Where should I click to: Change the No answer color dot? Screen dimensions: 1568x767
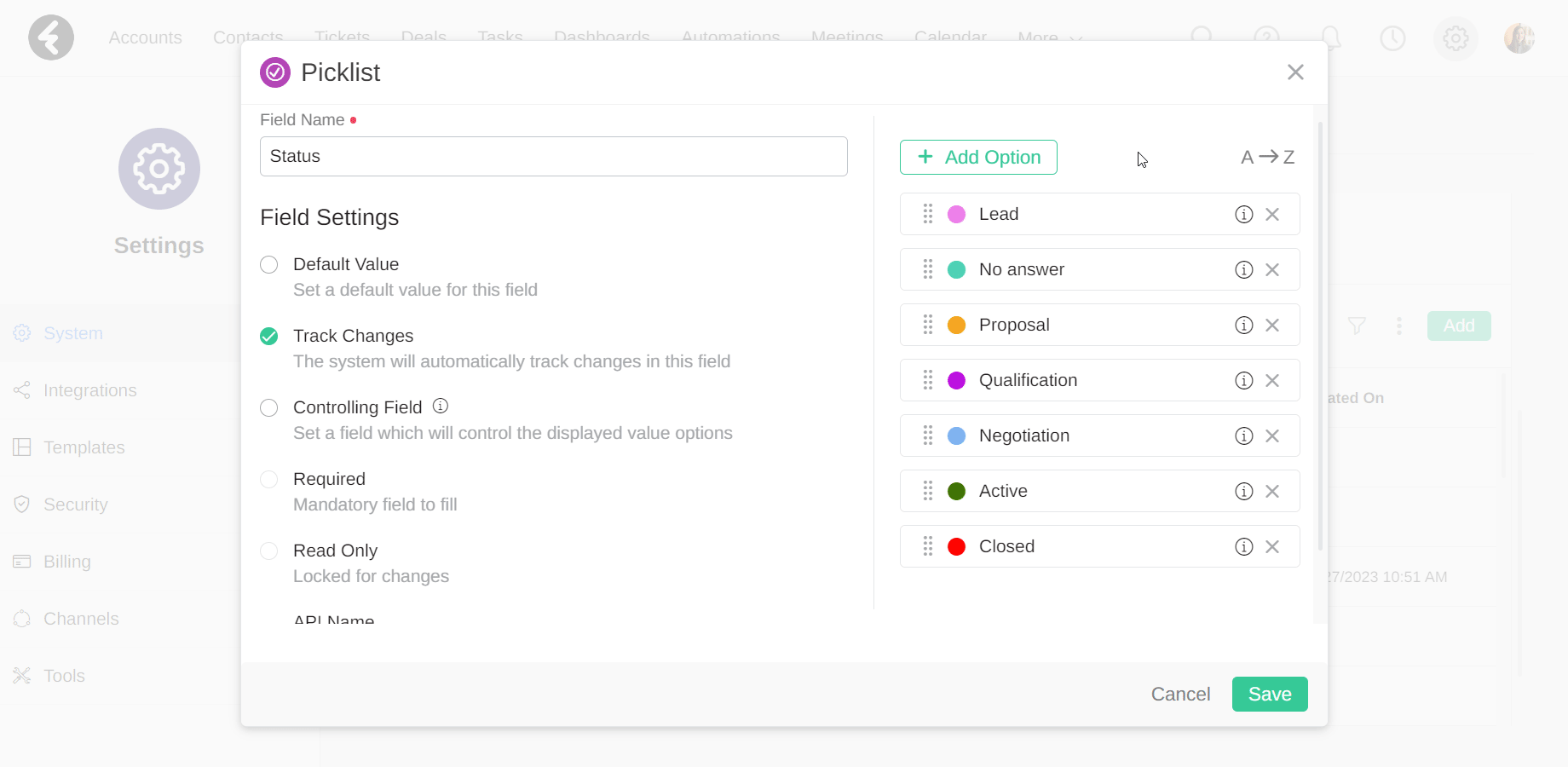tap(957, 269)
